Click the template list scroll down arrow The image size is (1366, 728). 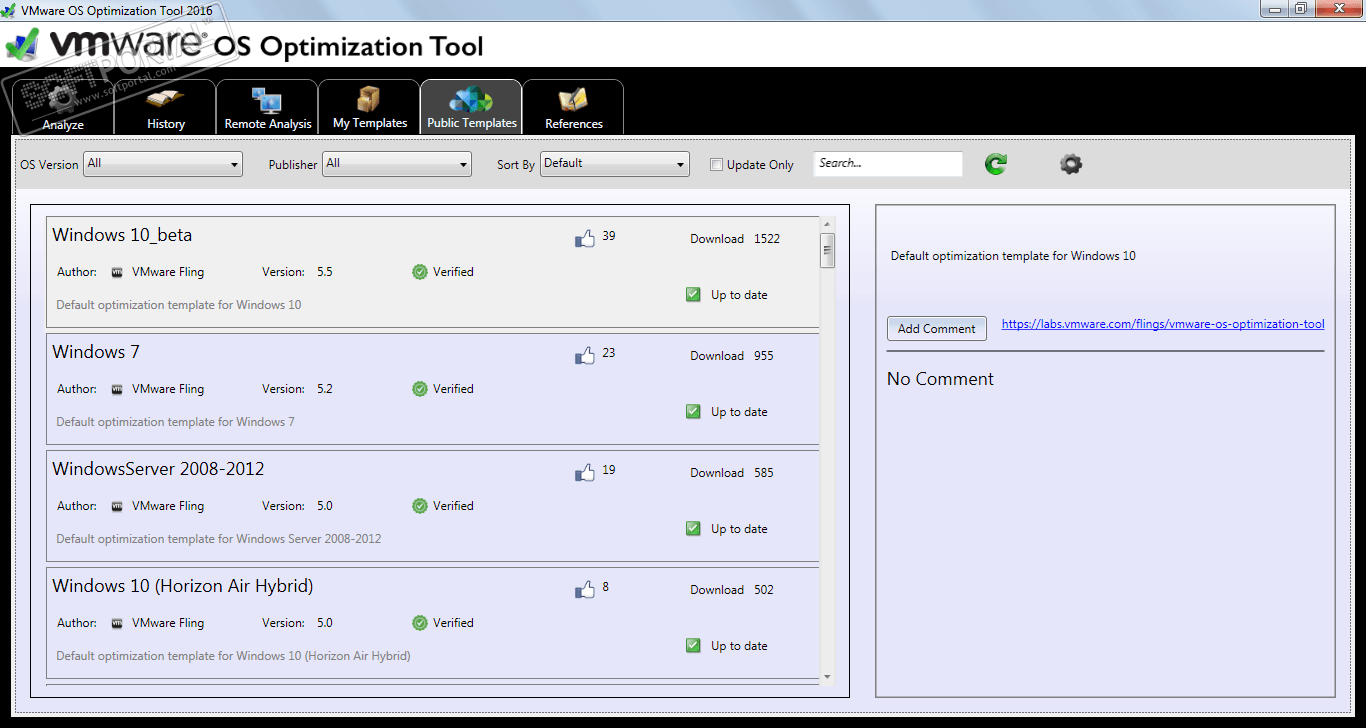827,677
